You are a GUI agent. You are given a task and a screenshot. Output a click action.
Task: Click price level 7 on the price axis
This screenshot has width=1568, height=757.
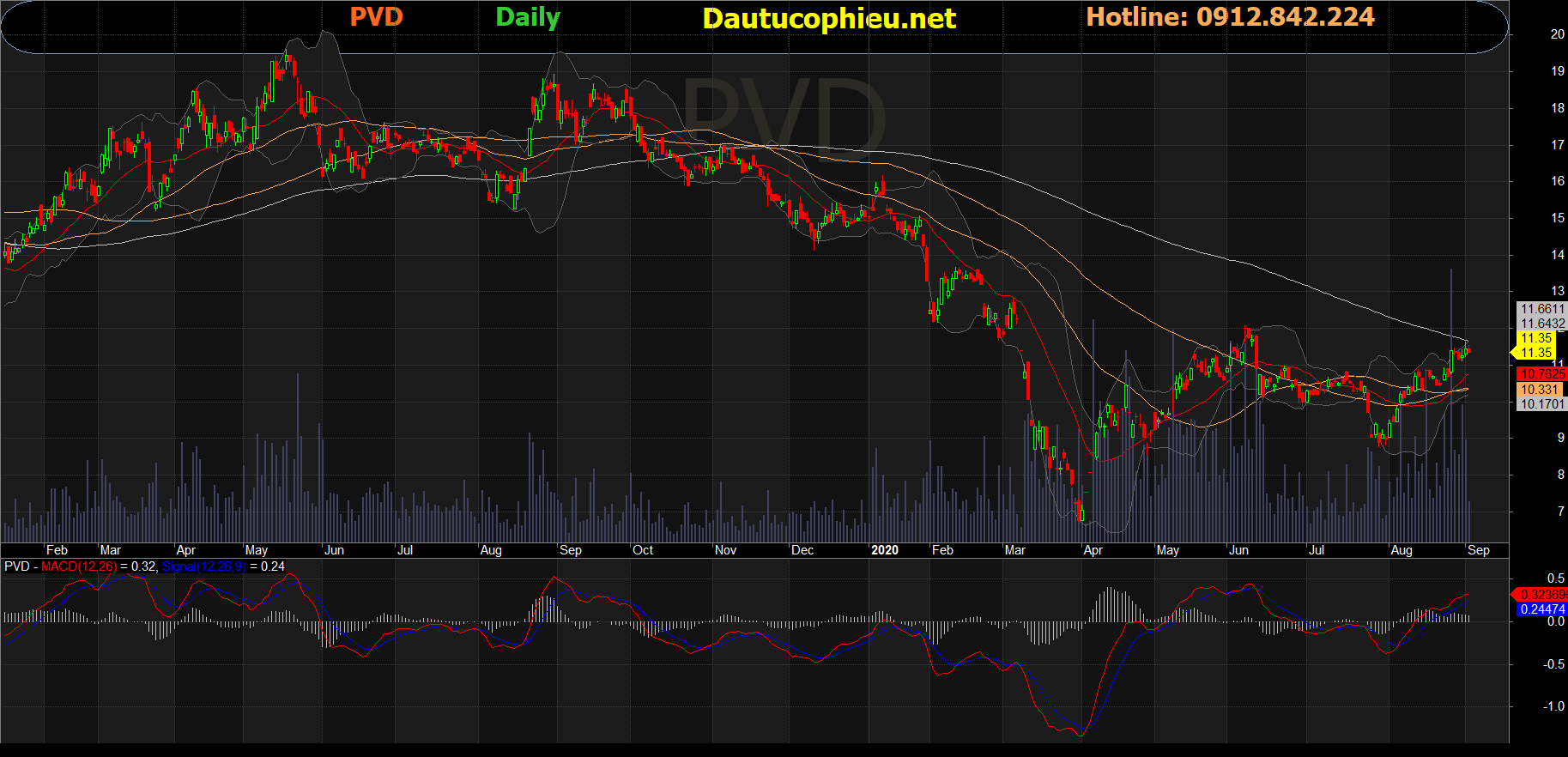tap(1560, 512)
